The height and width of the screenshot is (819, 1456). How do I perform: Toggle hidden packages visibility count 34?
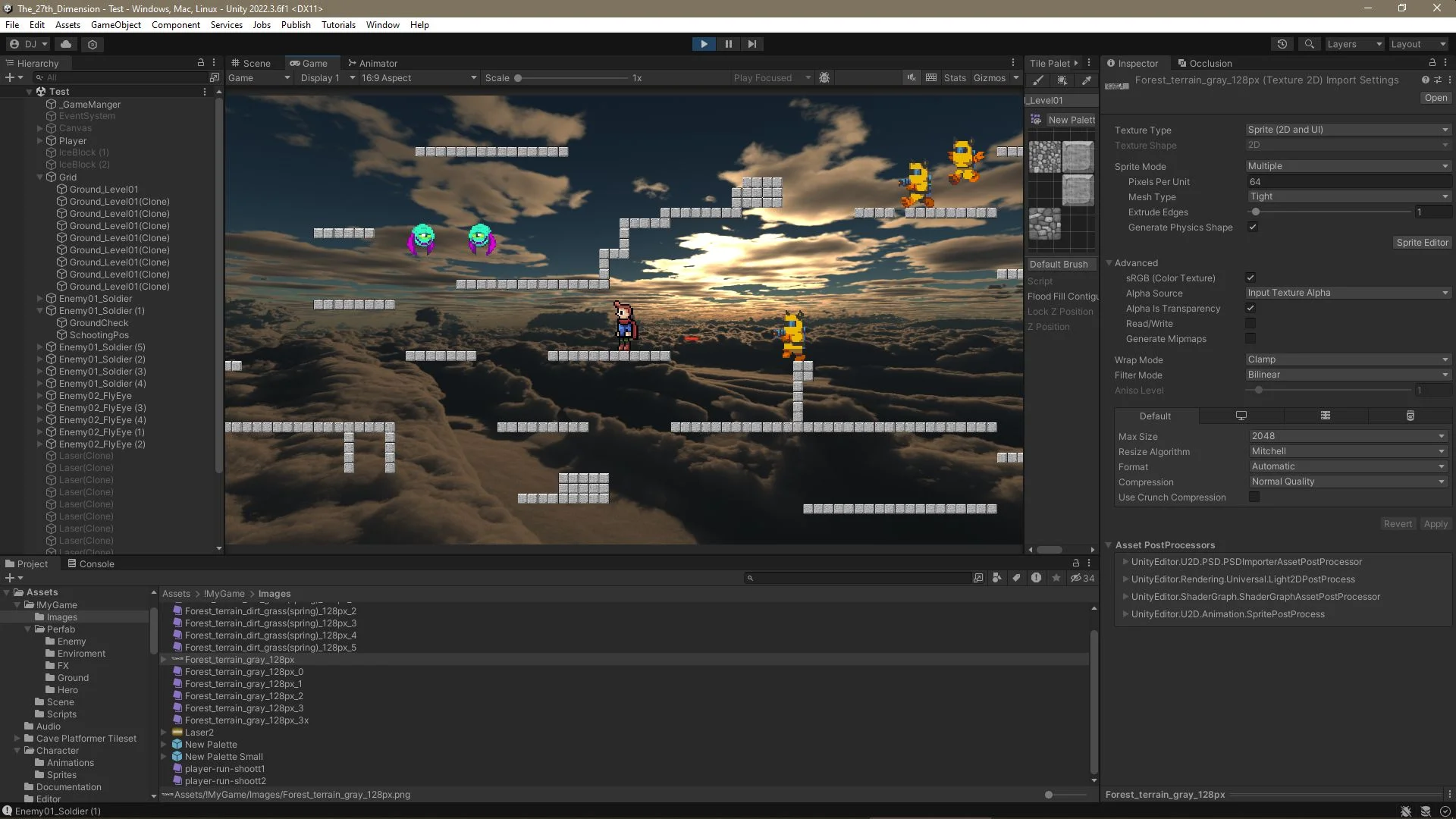click(x=1082, y=578)
